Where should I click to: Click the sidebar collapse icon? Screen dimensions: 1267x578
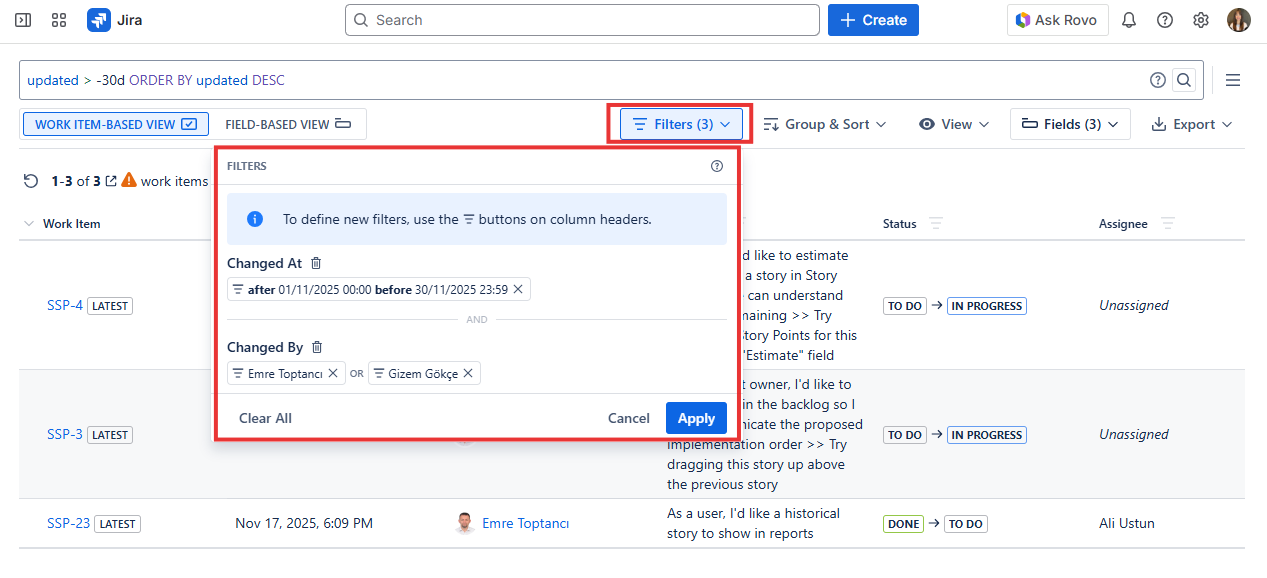click(23, 20)
